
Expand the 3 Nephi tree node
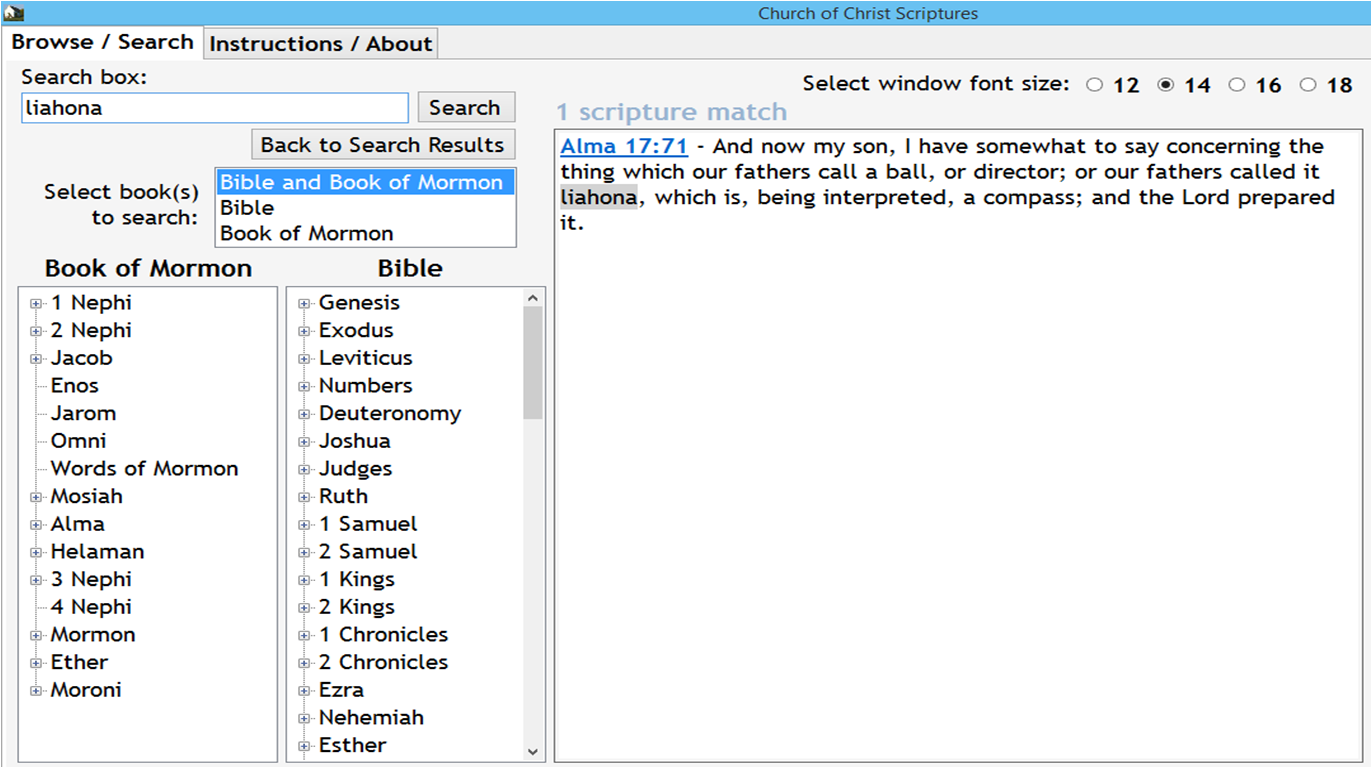(37, 580)
